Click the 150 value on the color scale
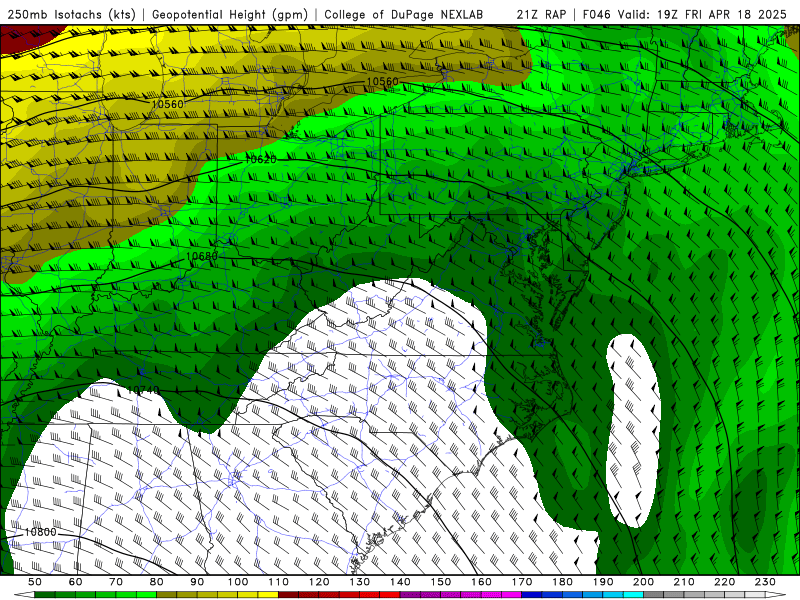This screenshot has width=800, height=600. [440, 582]
